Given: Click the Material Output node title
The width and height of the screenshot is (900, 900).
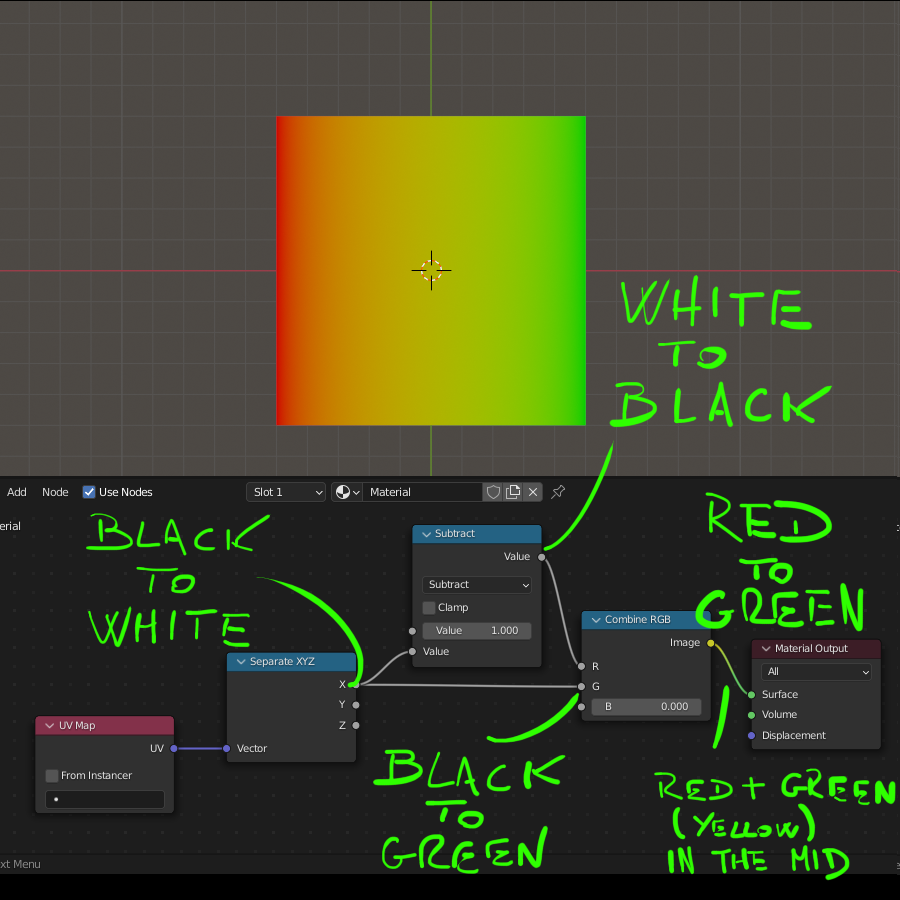Looking at the screenshot, I should pos(811,649).
